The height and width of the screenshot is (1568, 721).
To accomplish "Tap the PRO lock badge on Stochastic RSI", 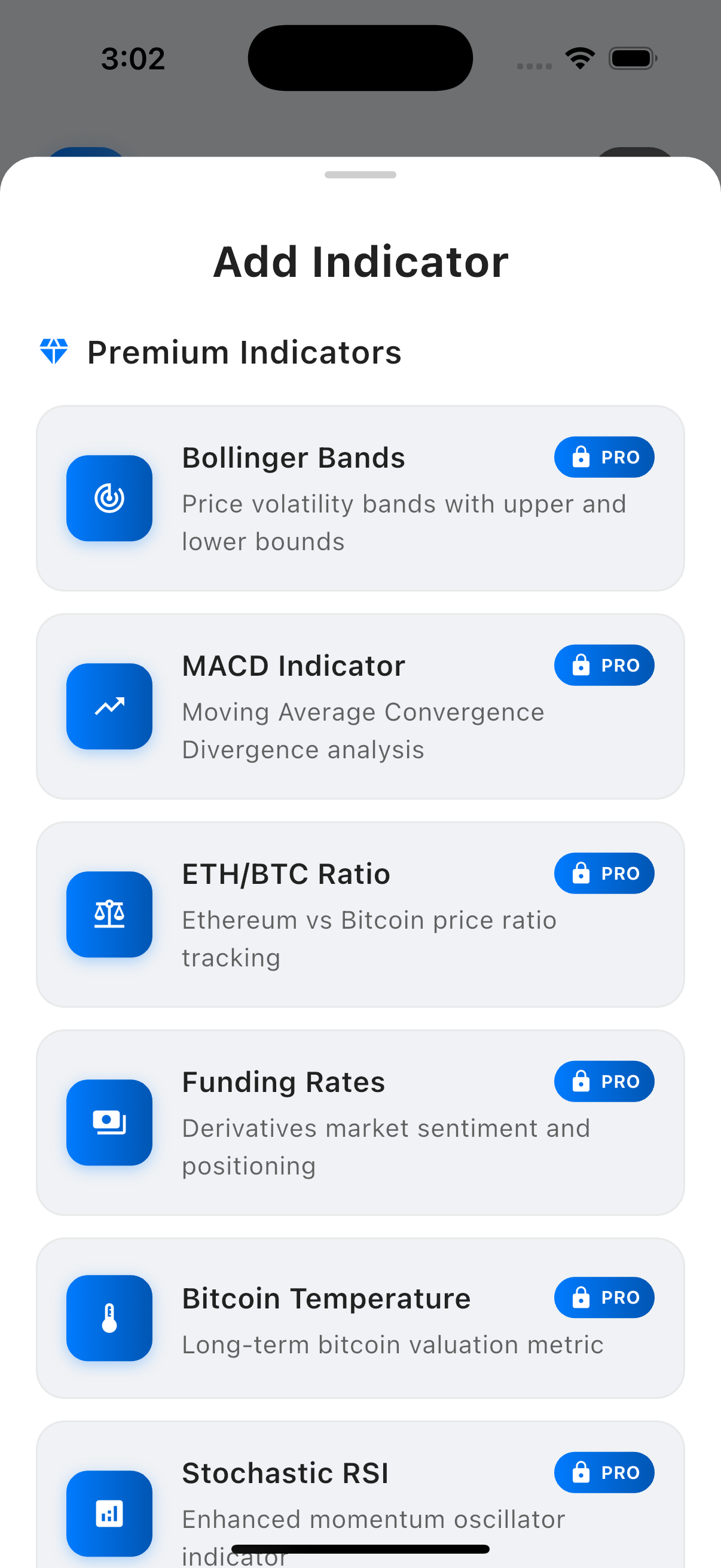I will pyautogui.click(x=604, y=1472).
